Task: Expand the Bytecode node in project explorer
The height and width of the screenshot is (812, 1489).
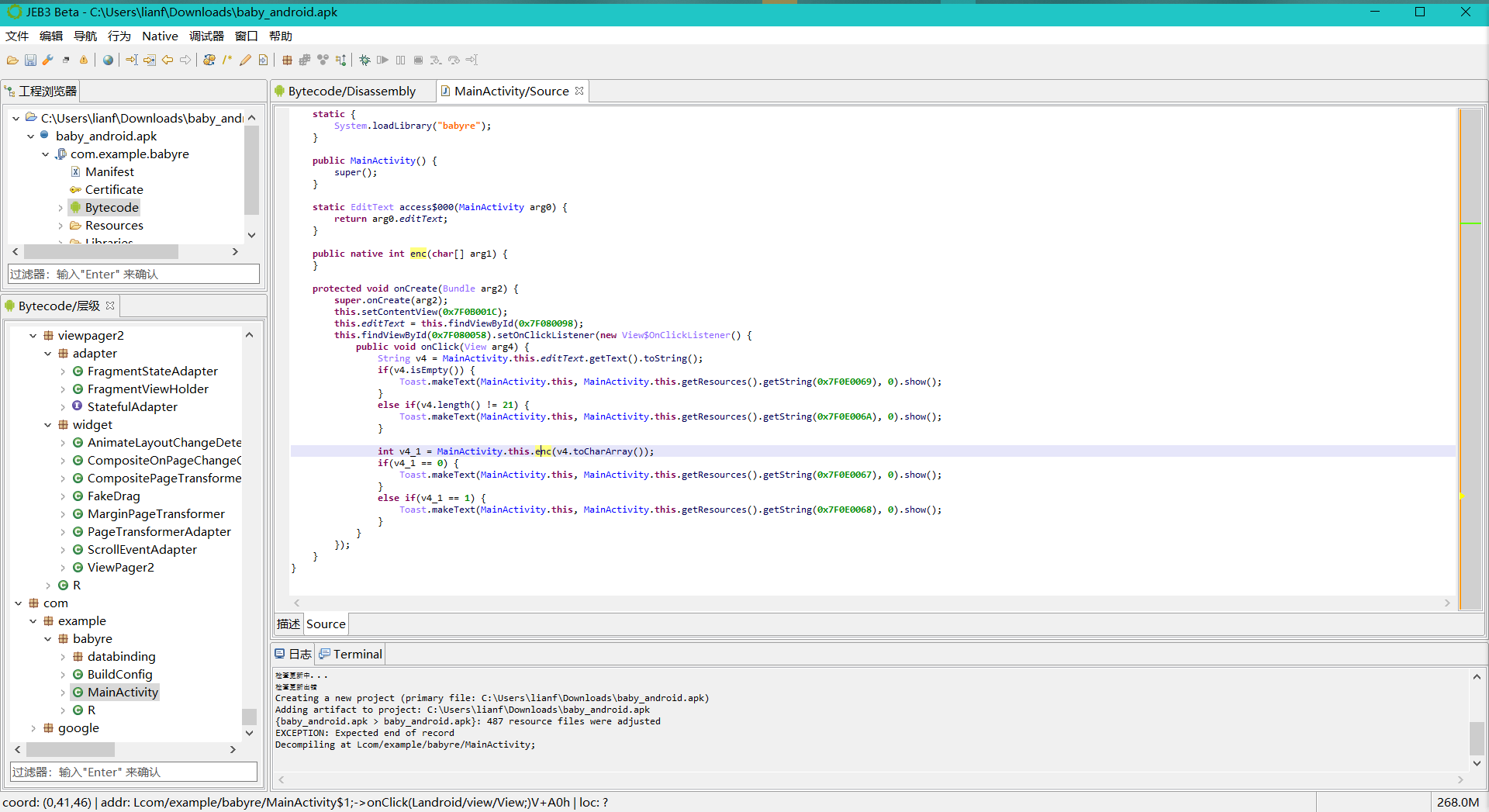Action: 60,208
